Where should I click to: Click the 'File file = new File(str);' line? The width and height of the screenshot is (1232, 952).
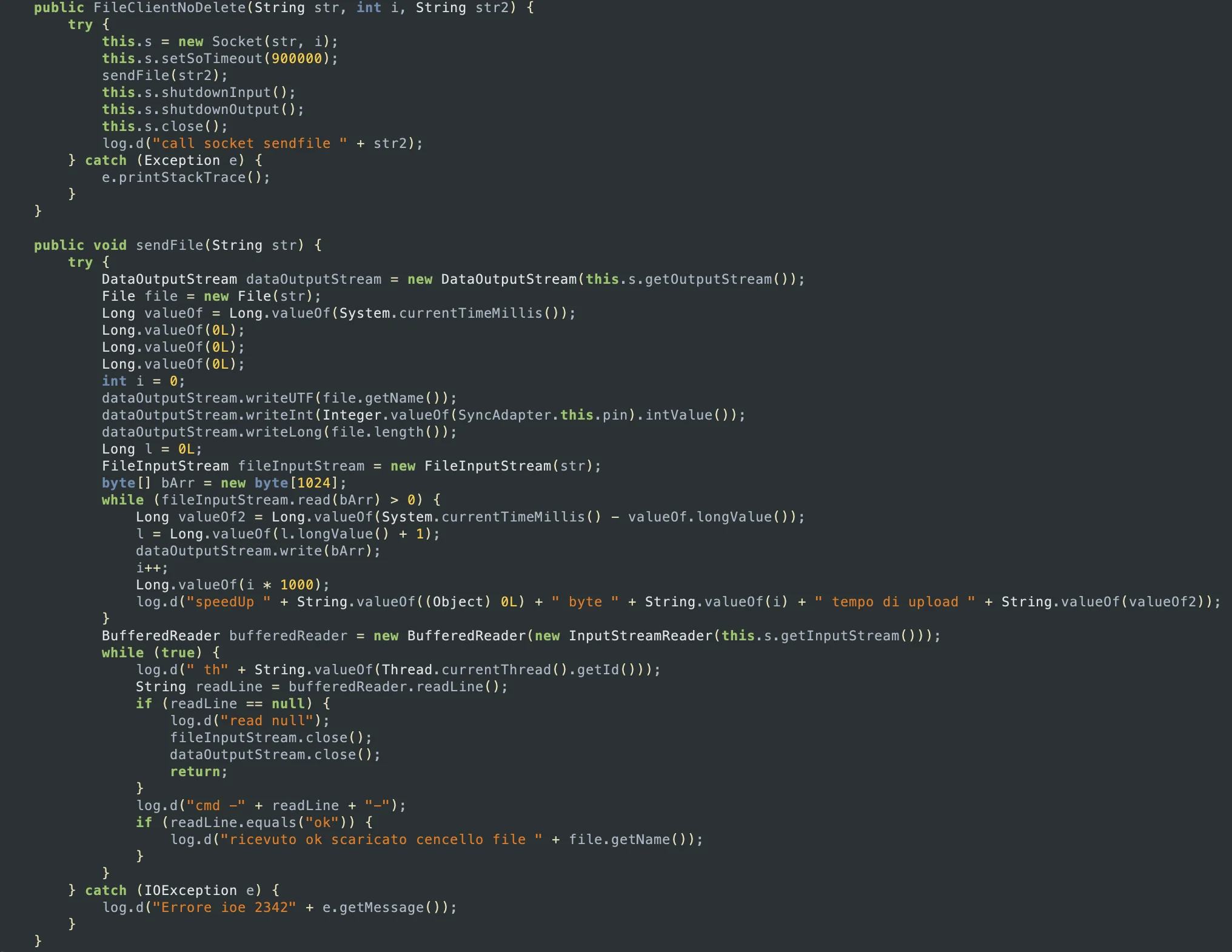click(212, 297)
